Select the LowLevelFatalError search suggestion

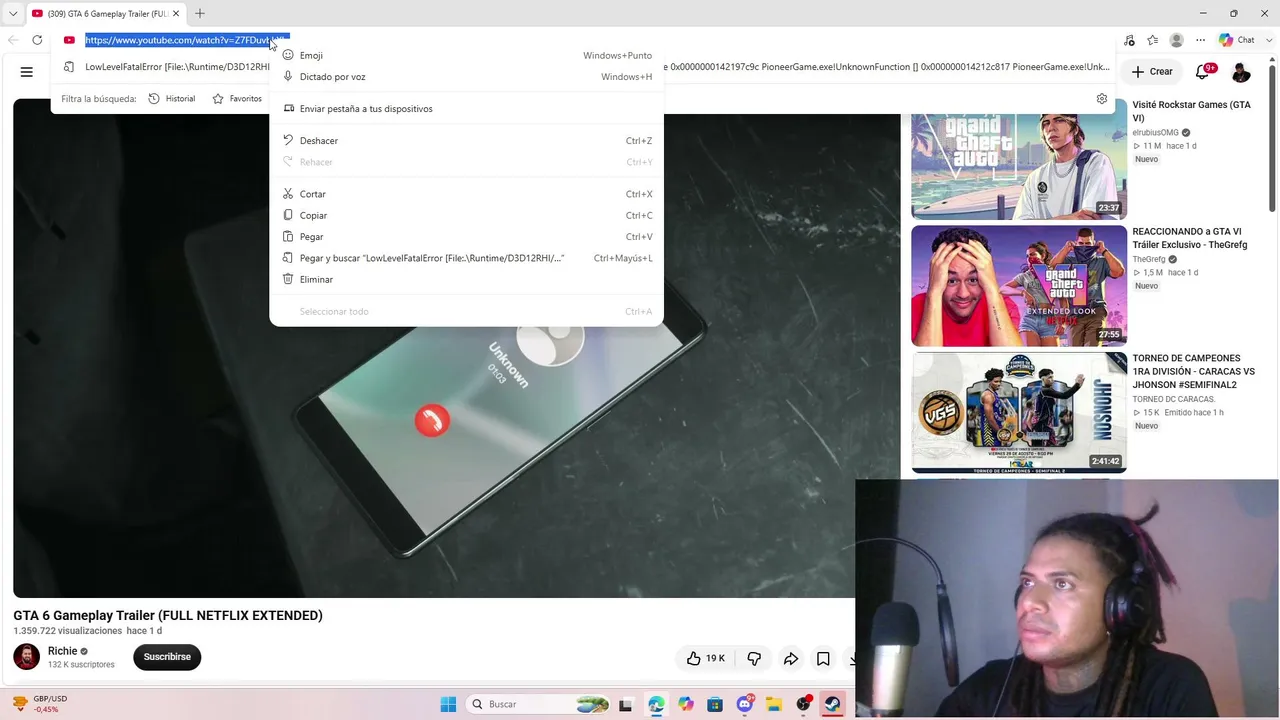(584, 67)
